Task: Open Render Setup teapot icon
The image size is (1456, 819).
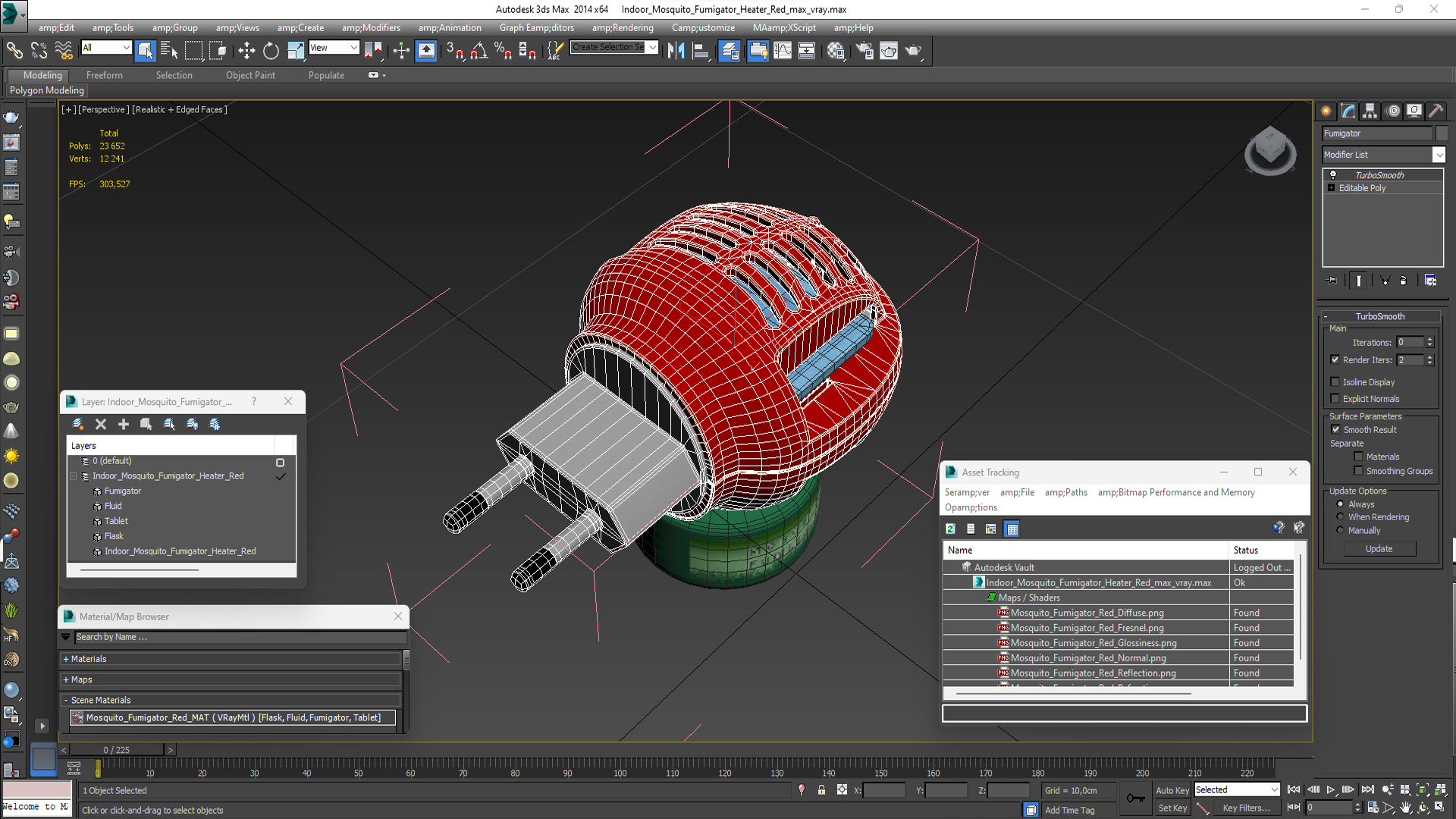Action: pos(864,50)
